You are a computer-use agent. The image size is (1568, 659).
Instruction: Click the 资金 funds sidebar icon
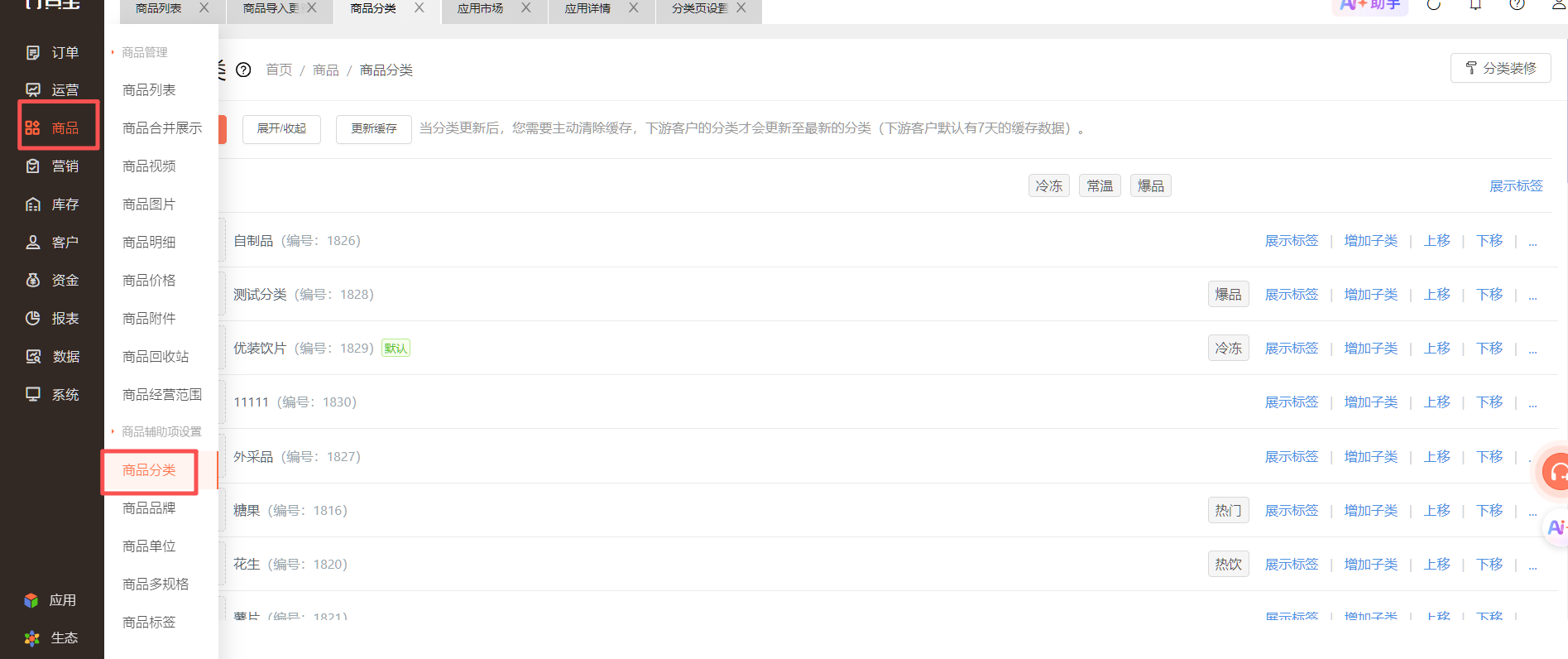tap(33, 281)
